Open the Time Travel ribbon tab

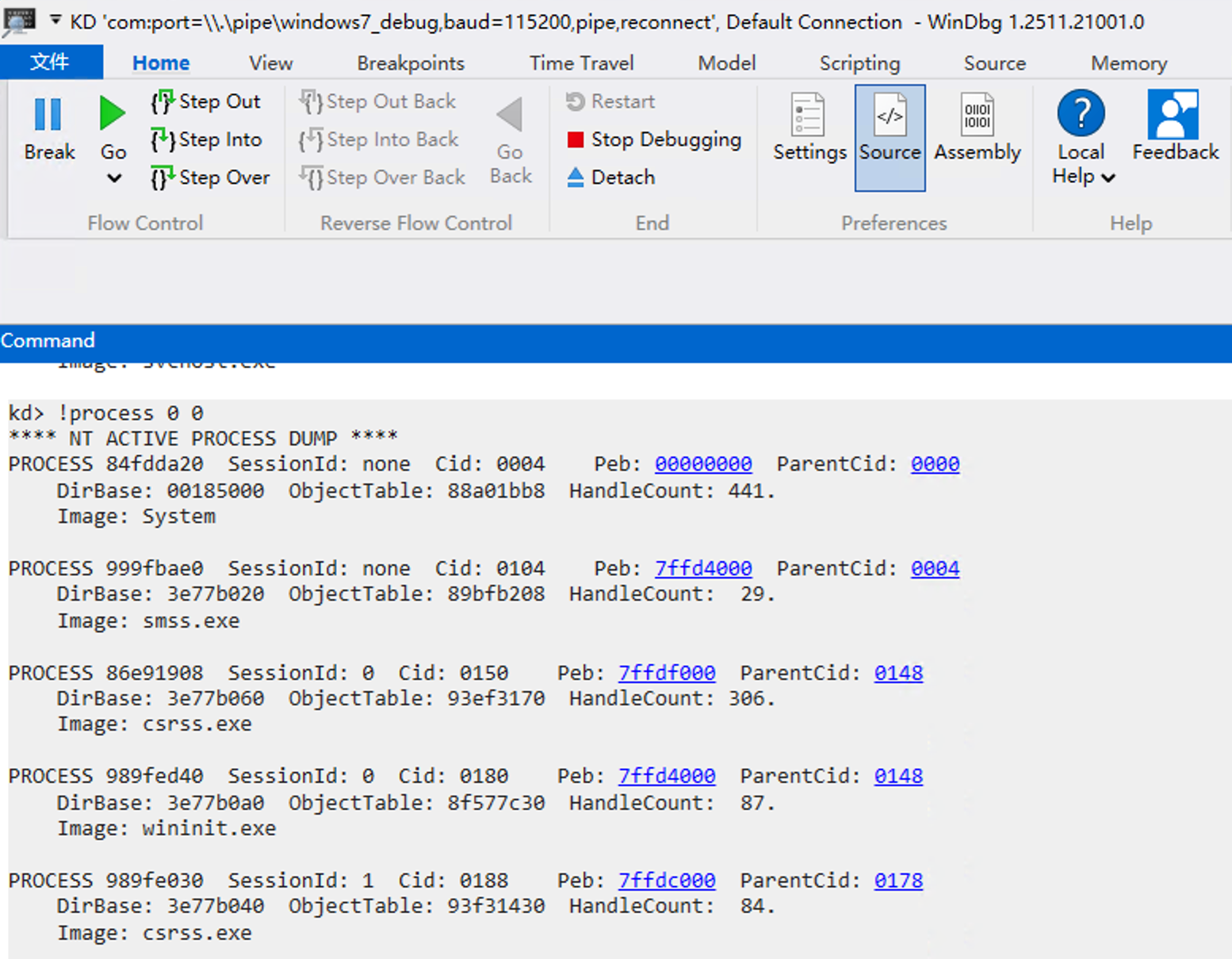(x=581, y=63)
